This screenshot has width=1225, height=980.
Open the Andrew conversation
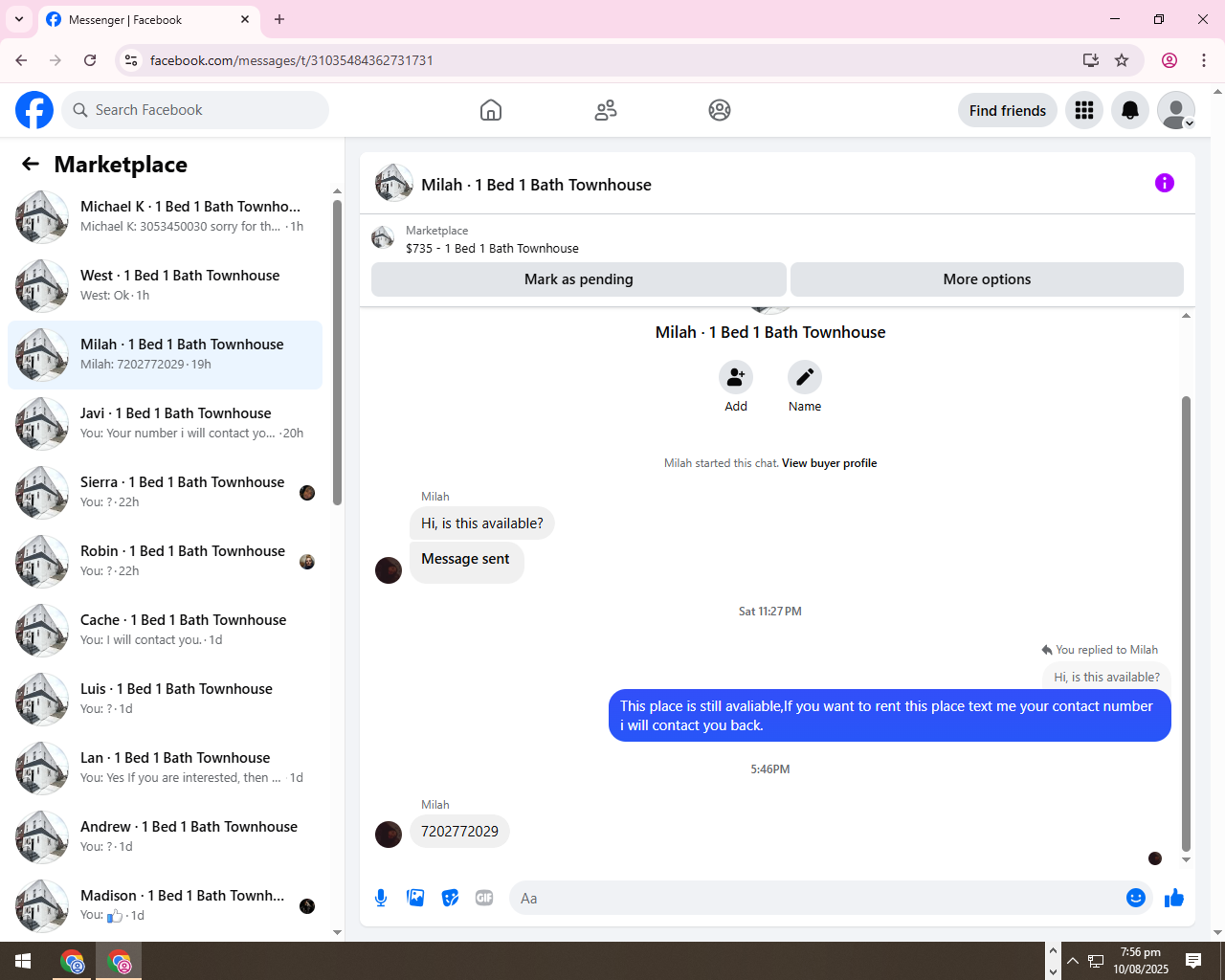pos(165,837)
